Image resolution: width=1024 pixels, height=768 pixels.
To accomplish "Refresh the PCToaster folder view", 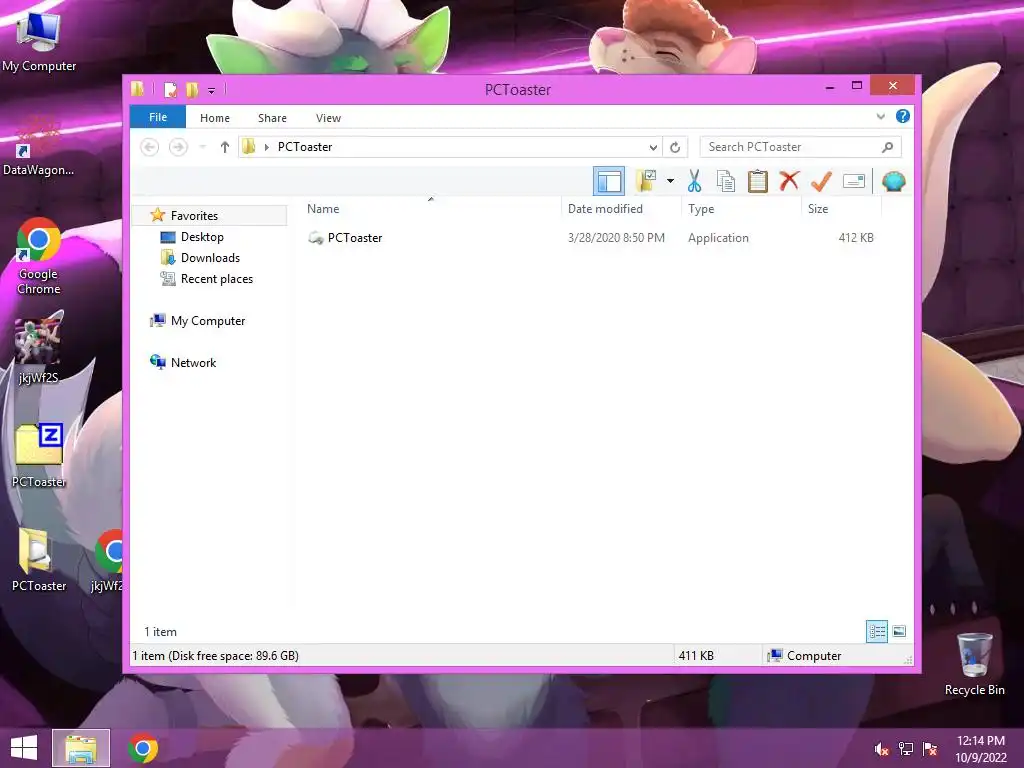I will [675, 147].
